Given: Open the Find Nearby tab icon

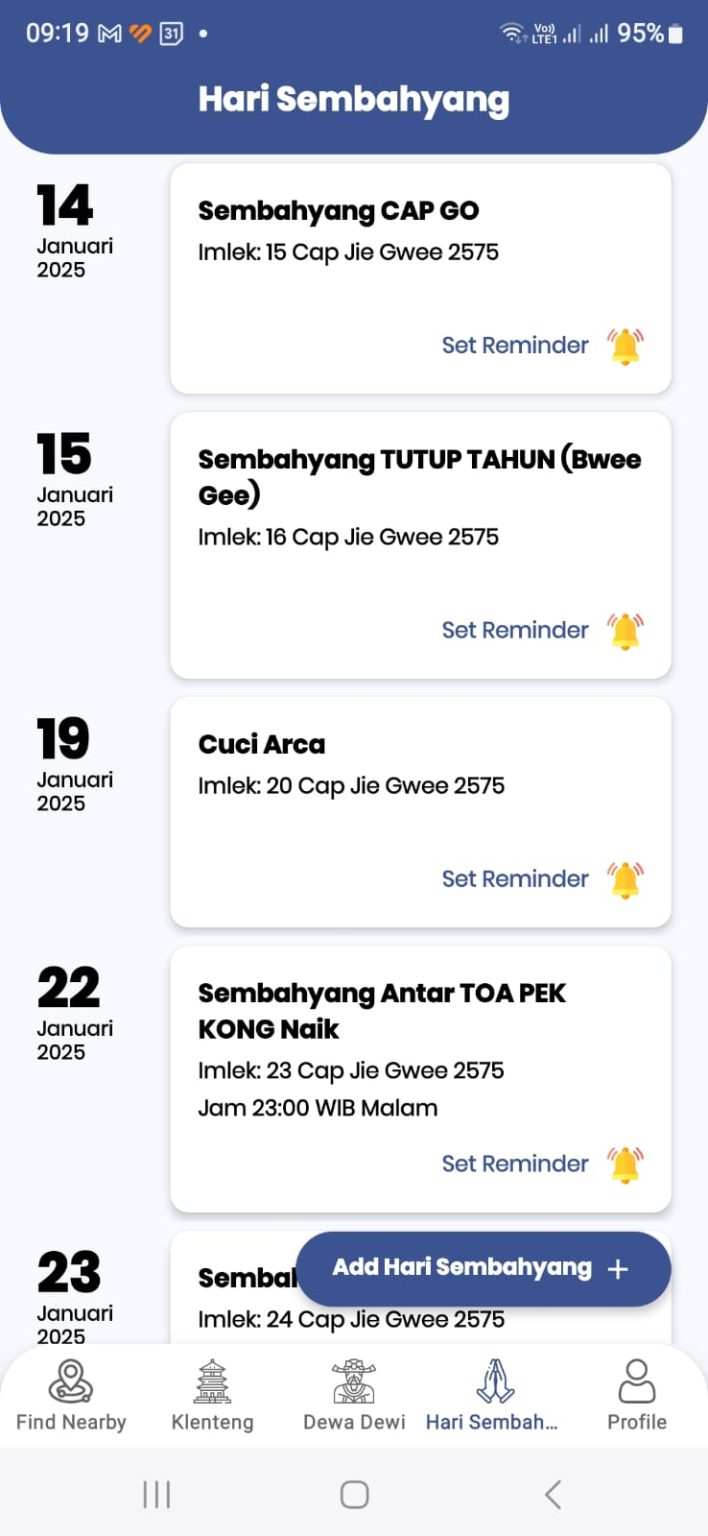Looking at the screenshot, I should point(71,1379).
